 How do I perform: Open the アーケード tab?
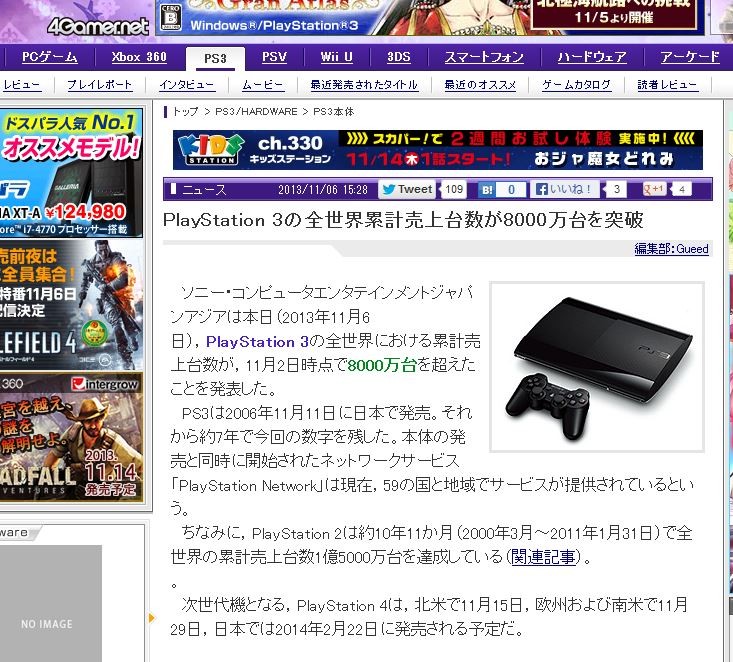pos(690,57)
